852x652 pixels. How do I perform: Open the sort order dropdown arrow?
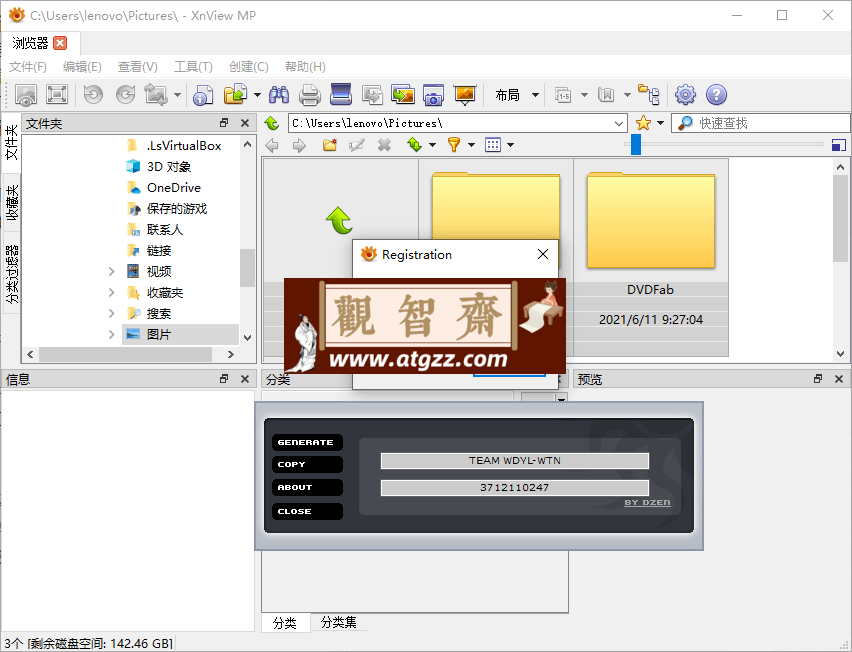pyautogui.click(x=433, y=145)
